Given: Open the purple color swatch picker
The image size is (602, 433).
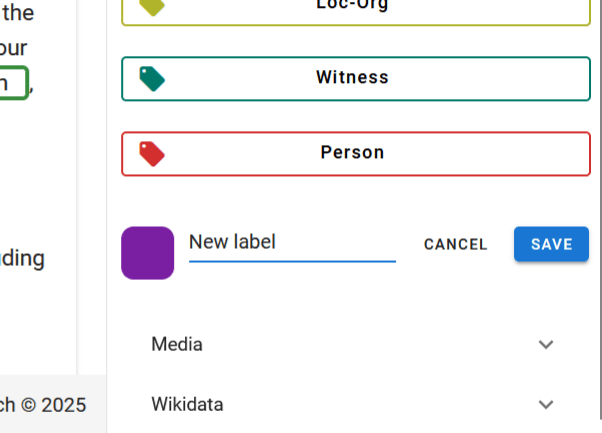Looking at the screenshot, I should click(147, 252).
